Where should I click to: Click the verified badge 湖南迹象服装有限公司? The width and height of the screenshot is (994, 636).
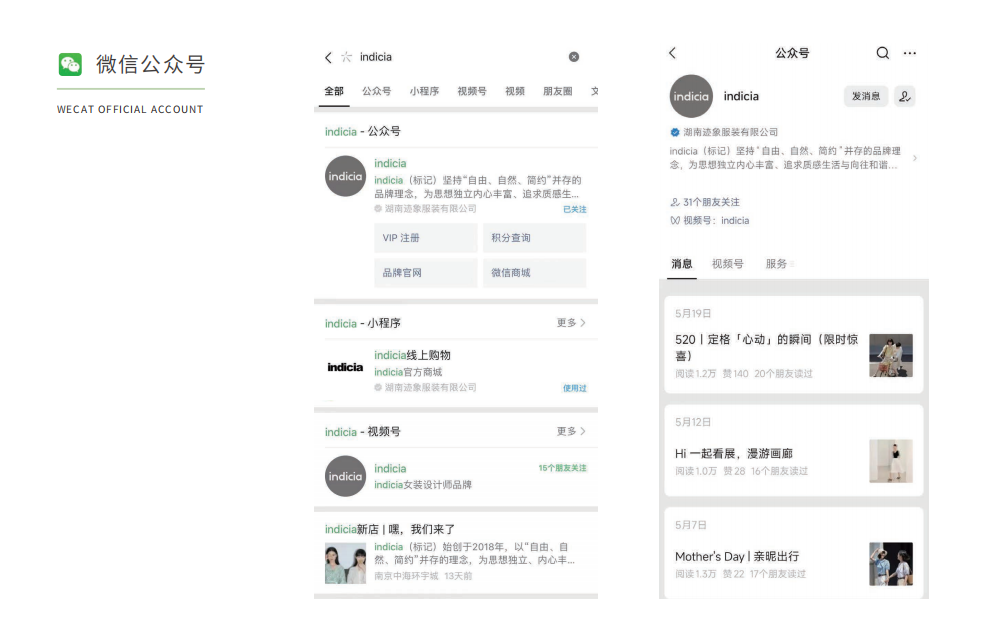click(x=724, y=132)
